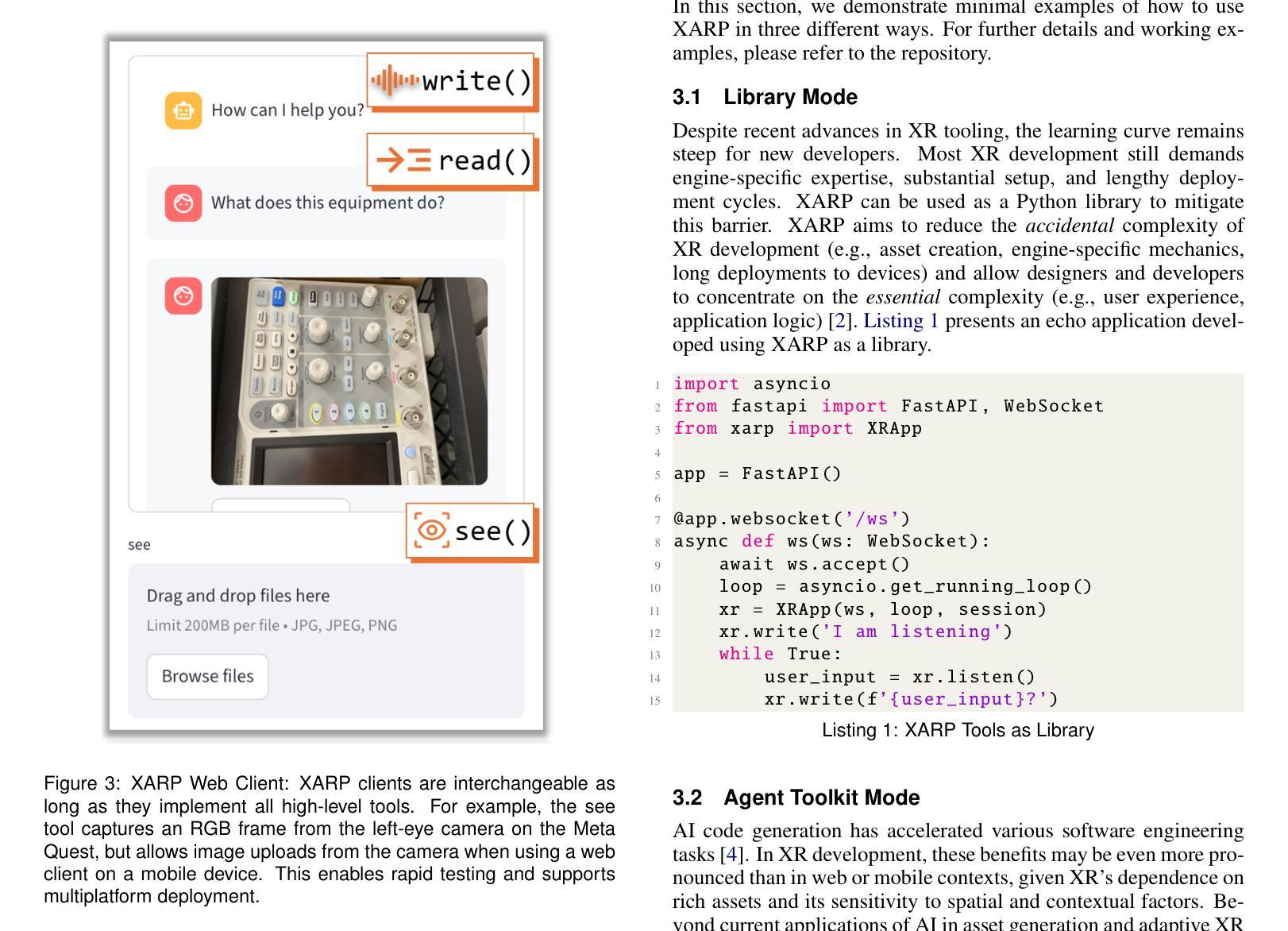Click the 'How can I help you?' message
Screen dimensions: 1288x931
(x=287, y=110)
